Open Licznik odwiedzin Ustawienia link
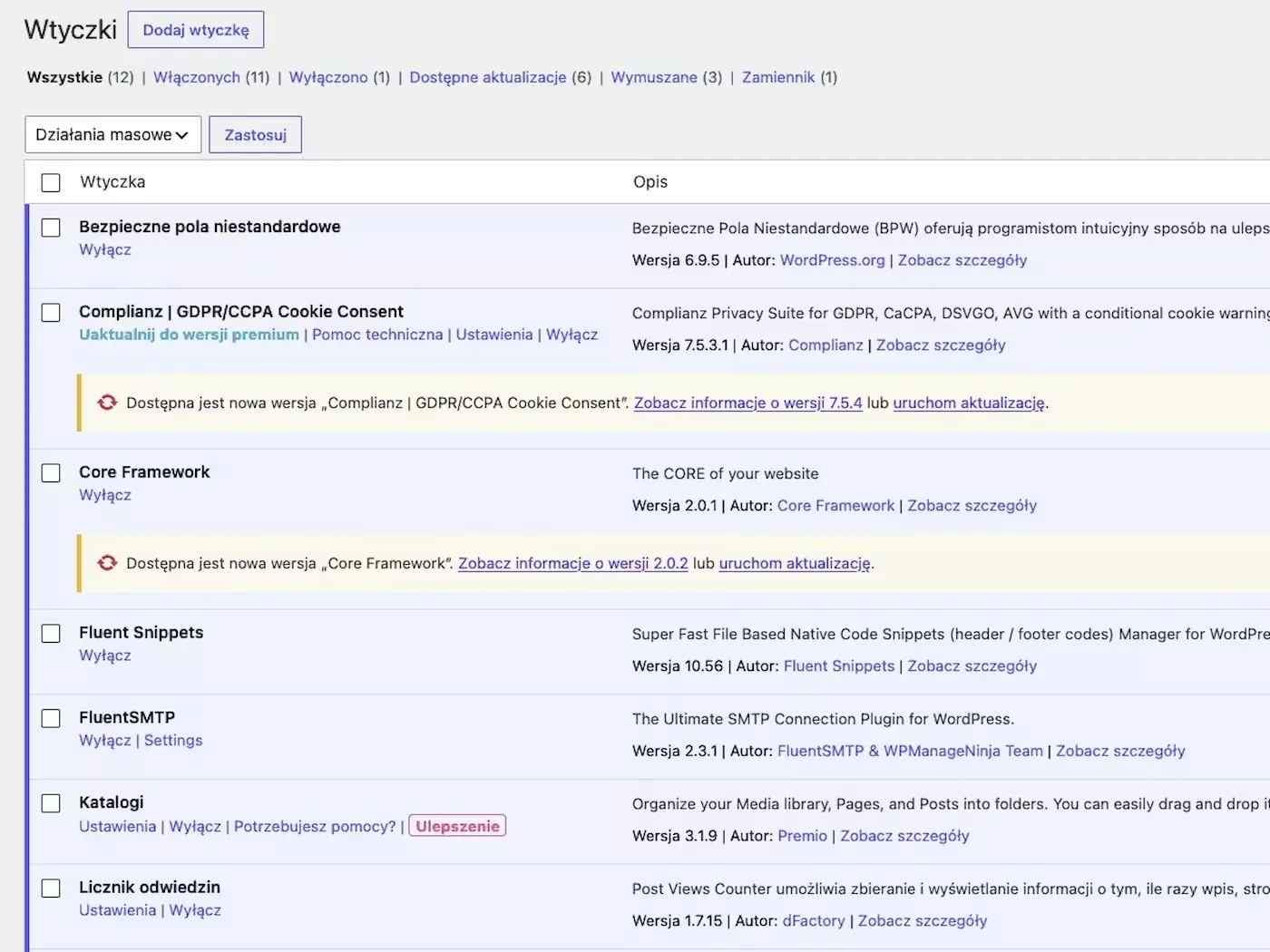 pyautogui.click(x=118, y=910)
